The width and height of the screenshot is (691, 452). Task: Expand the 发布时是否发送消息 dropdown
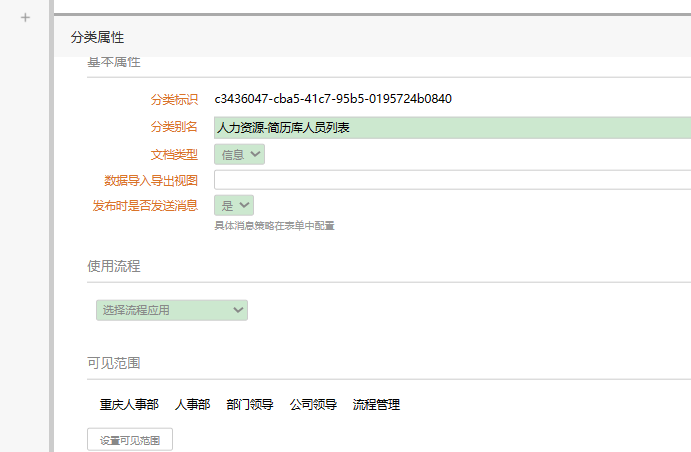234,205
